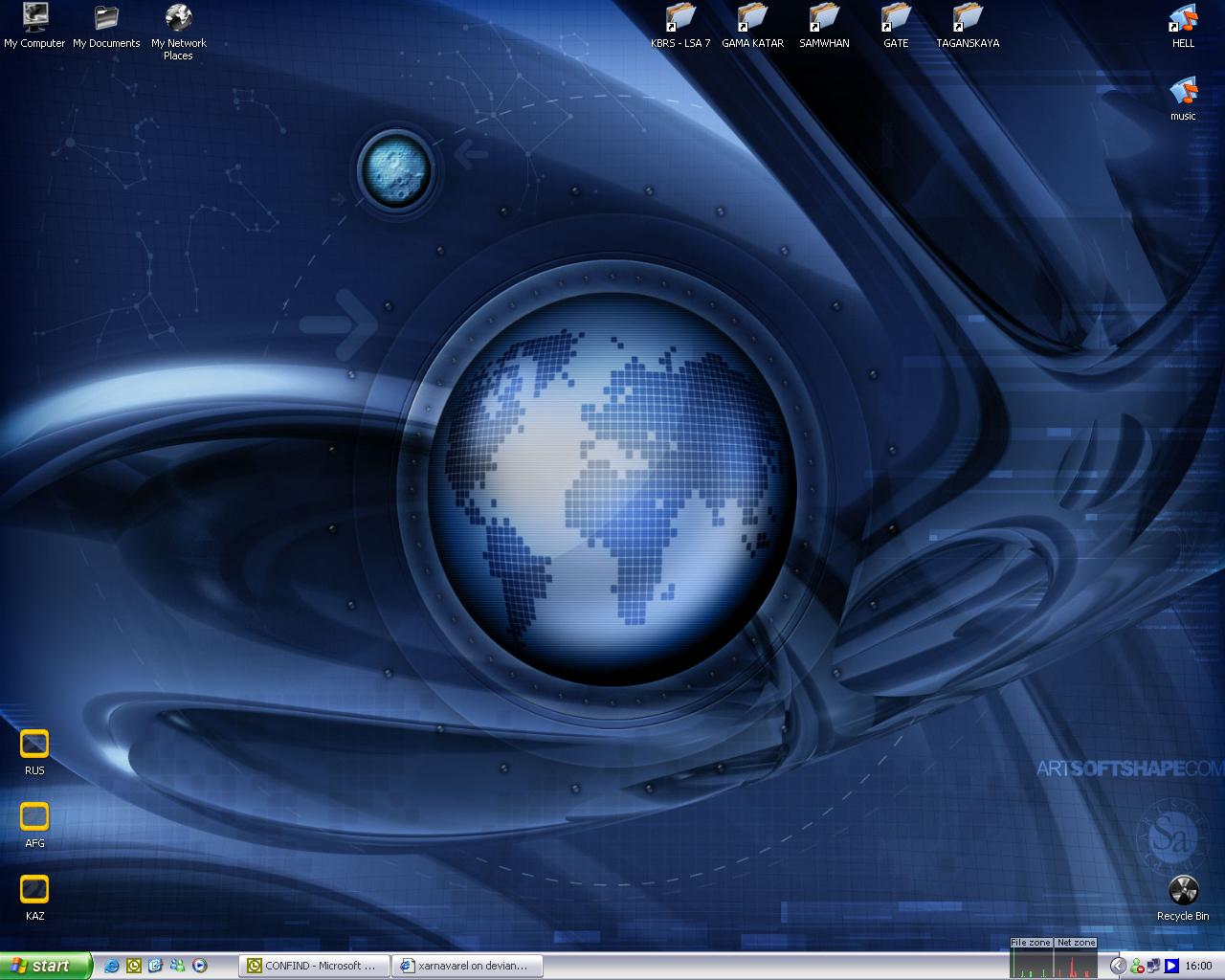Launch Windows Media Player from Quick Launch

coord(200,966)
